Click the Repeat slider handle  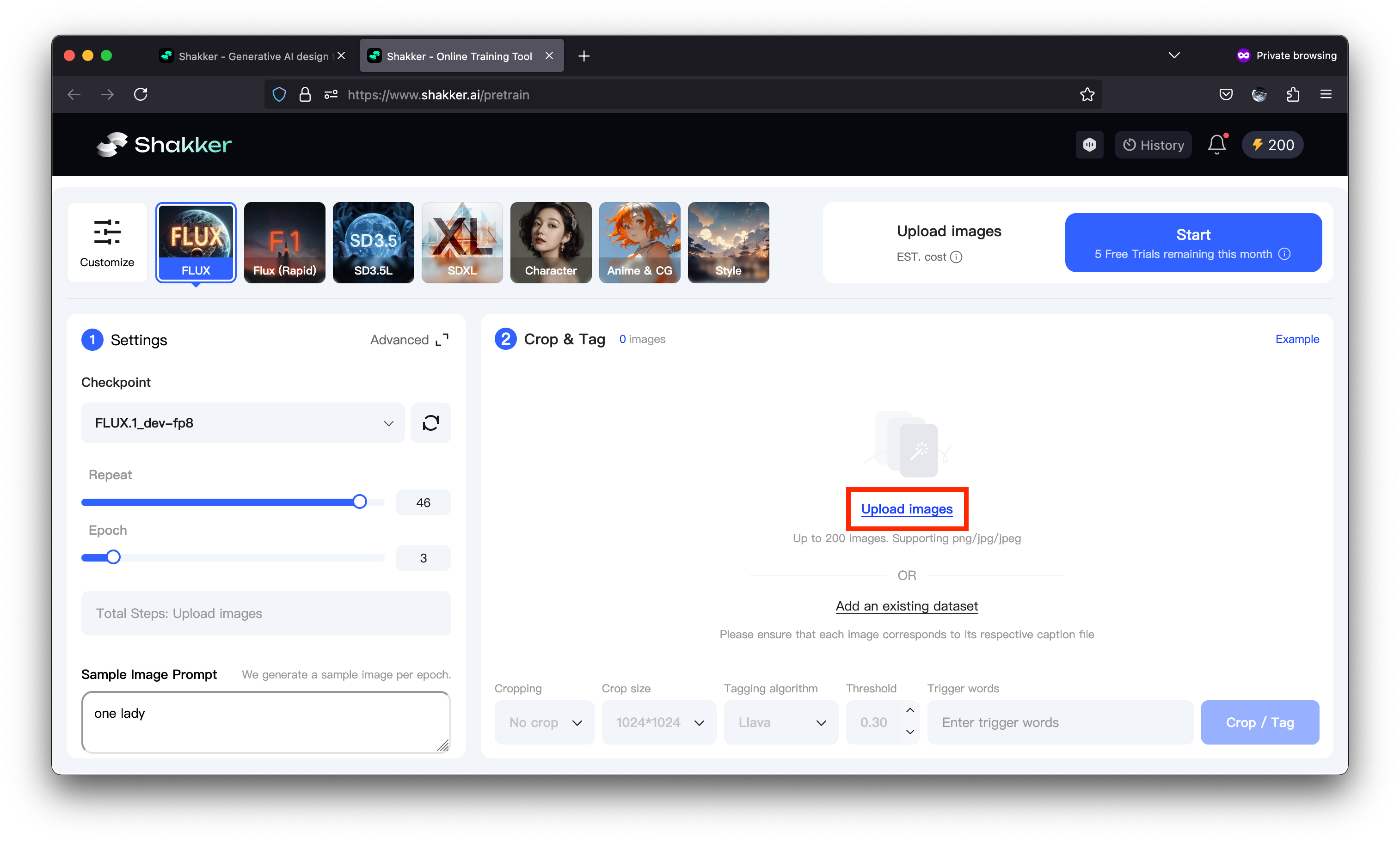point(360,501)
